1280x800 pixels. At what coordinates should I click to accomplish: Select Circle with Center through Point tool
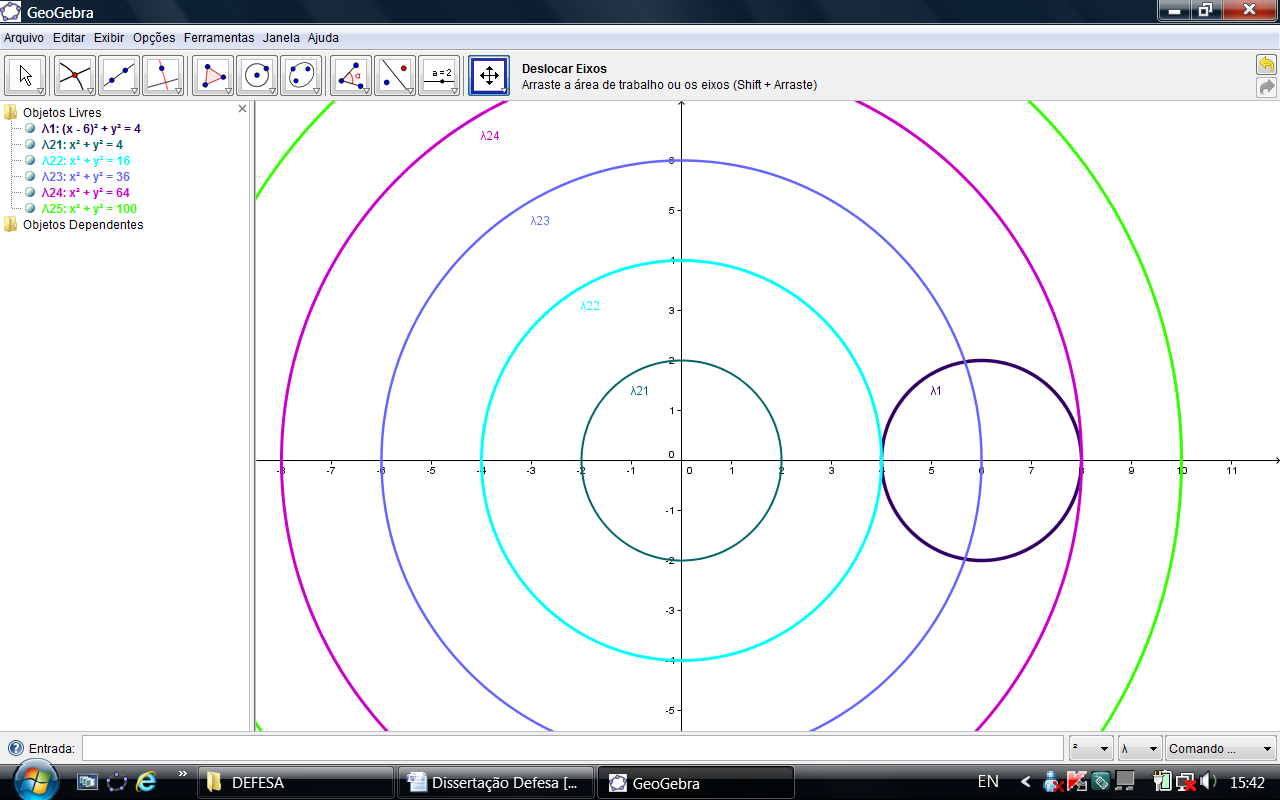pos(257,76)
